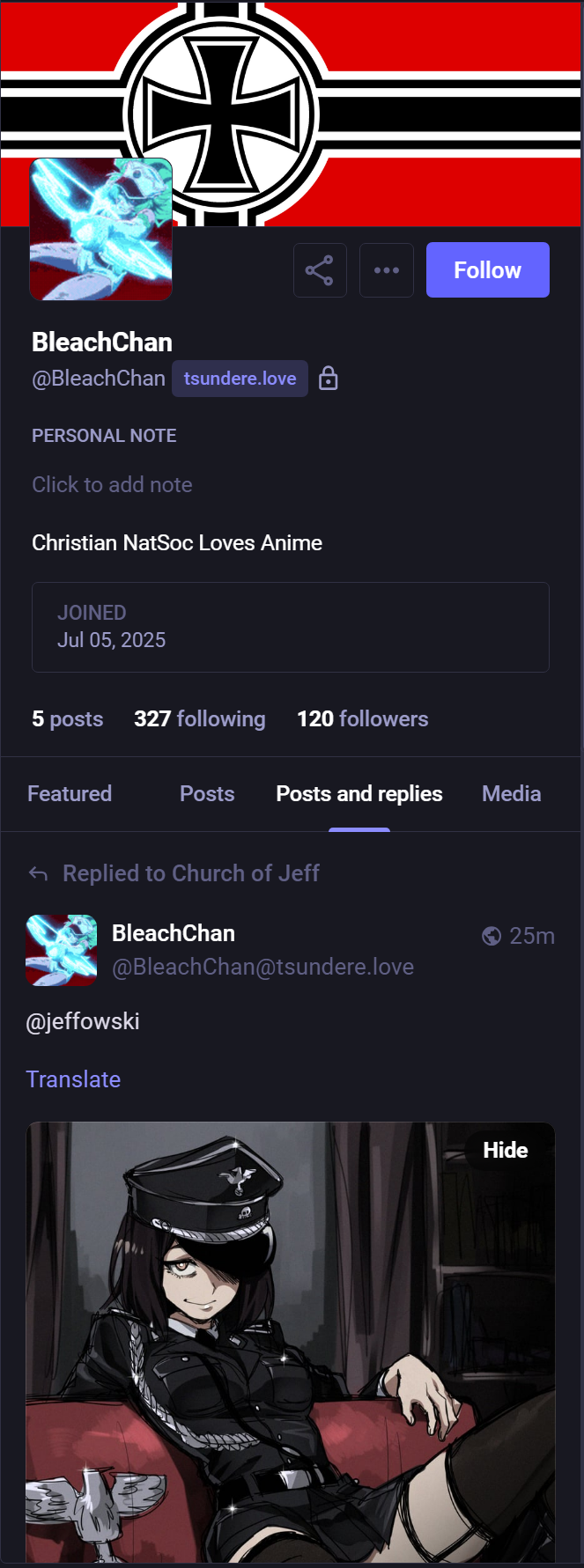Viewport: 584px width, 1568px height.
Task: Follow the BleachChan account
Action: [x=487, y=270]
